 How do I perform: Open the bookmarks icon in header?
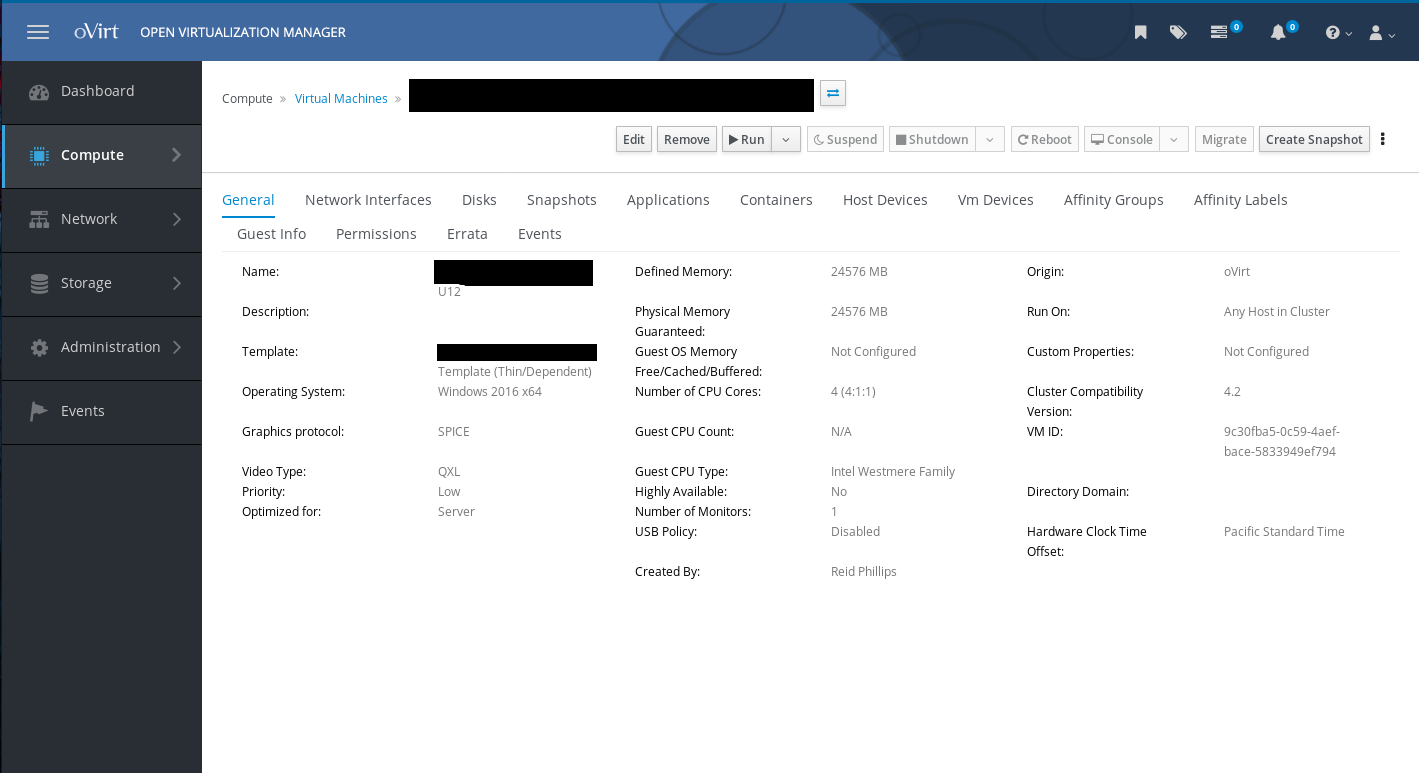1140,32
